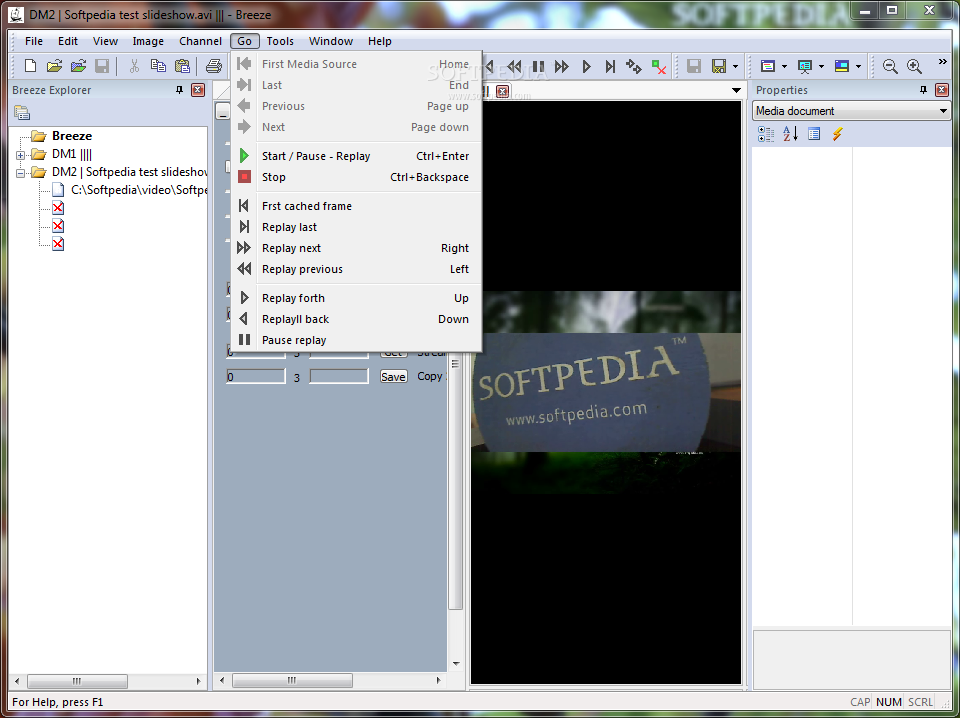Click the play forward triangle toolbar button

tap(586, 66)
